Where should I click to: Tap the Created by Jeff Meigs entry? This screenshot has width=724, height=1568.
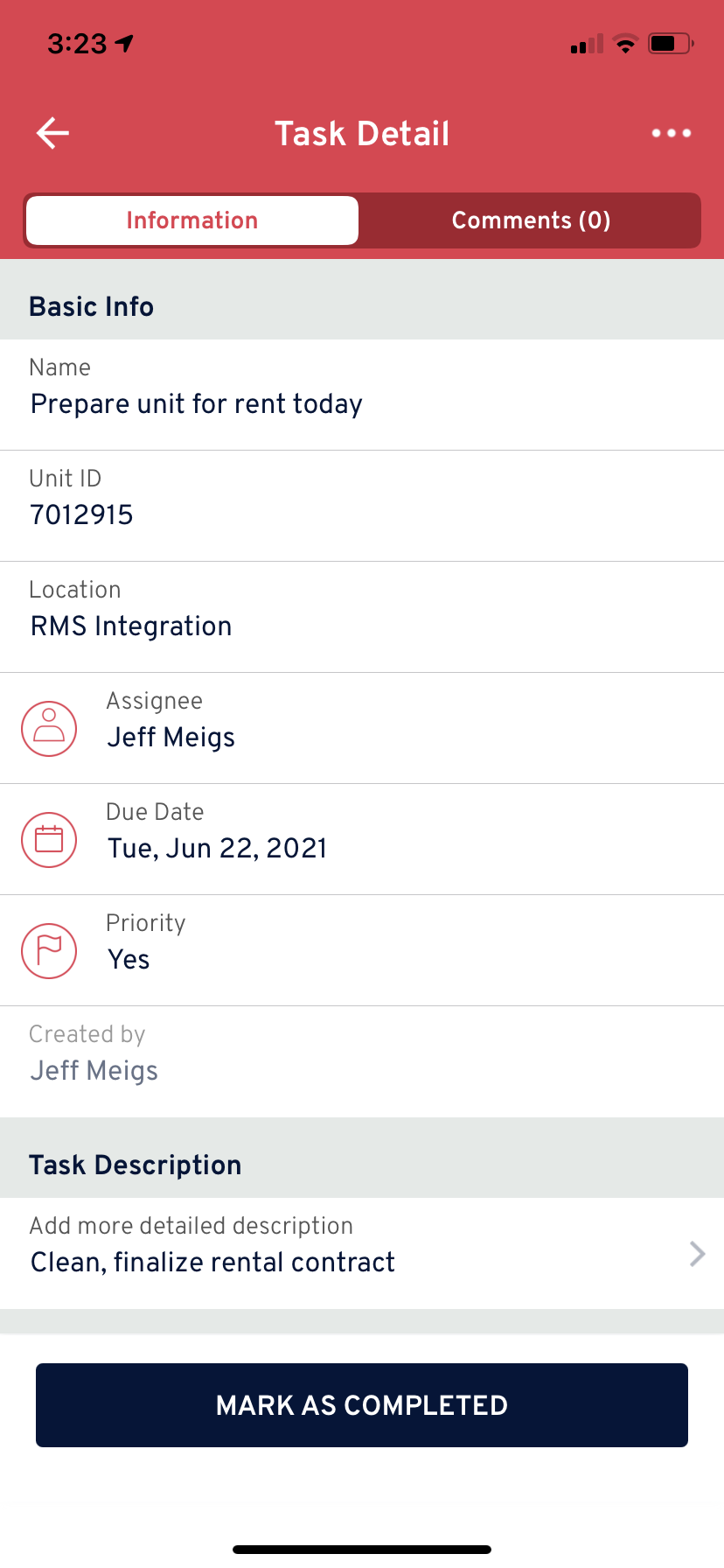pos(362,1061)
